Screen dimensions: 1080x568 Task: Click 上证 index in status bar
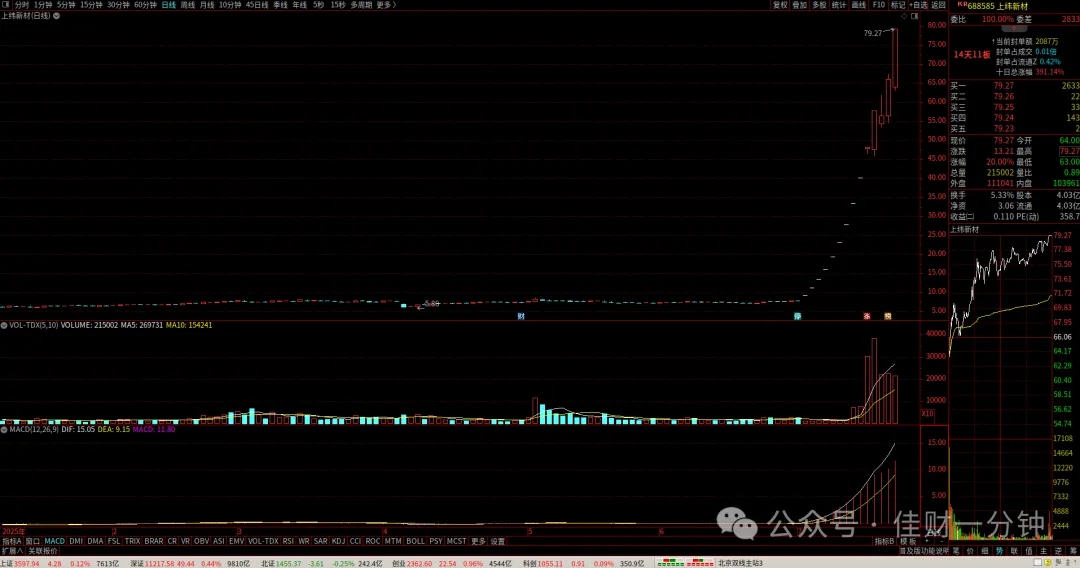click(7, 563)
